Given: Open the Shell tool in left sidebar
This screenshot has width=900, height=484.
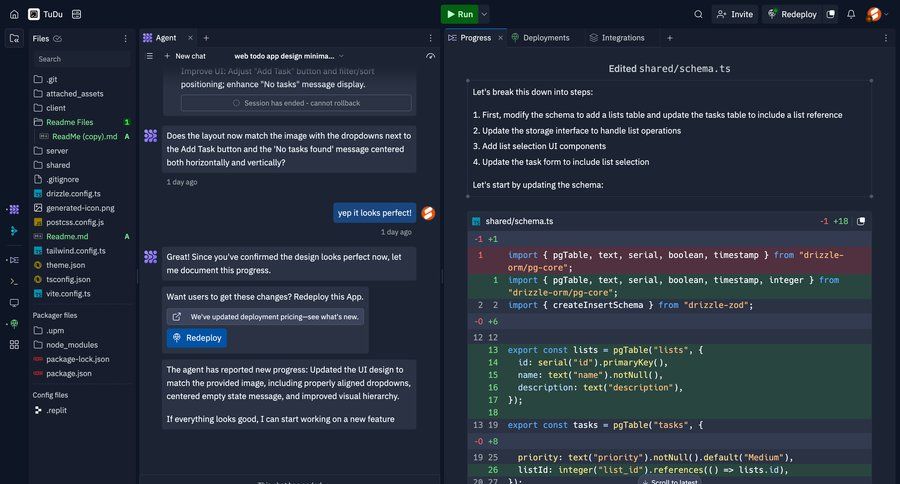Looking at the screenshot, I should (x=14, y=281).
